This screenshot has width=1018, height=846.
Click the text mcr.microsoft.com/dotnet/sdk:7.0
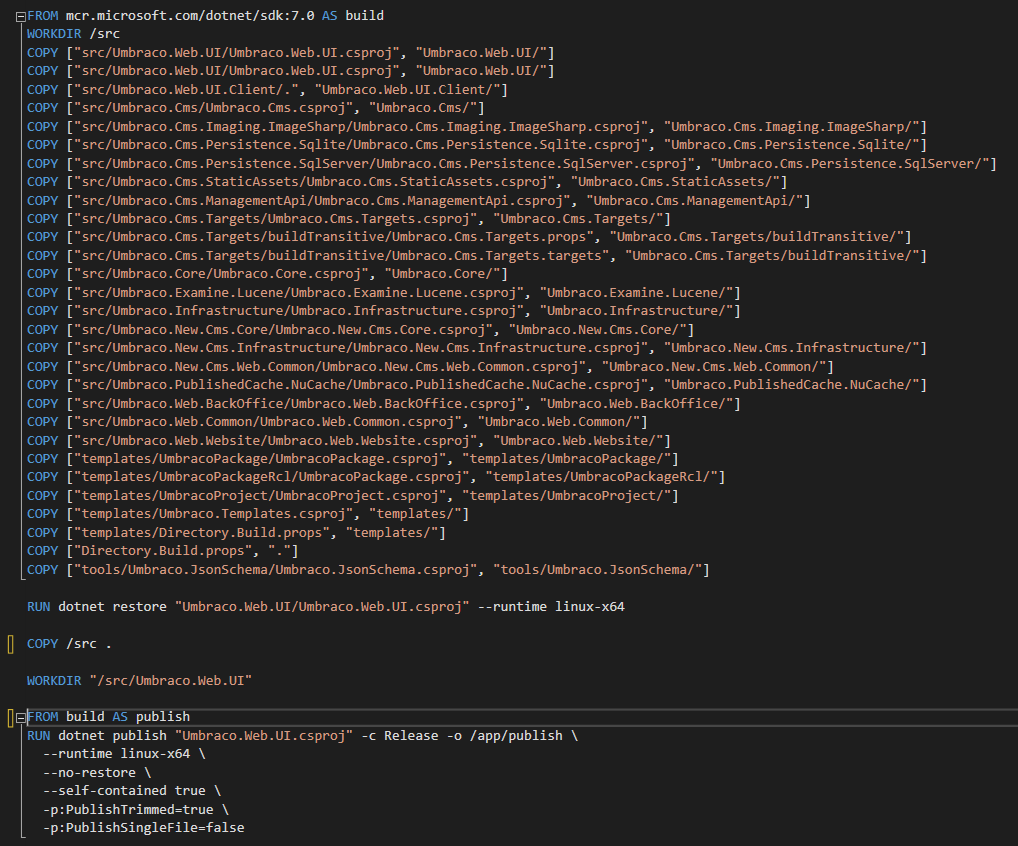190,16
